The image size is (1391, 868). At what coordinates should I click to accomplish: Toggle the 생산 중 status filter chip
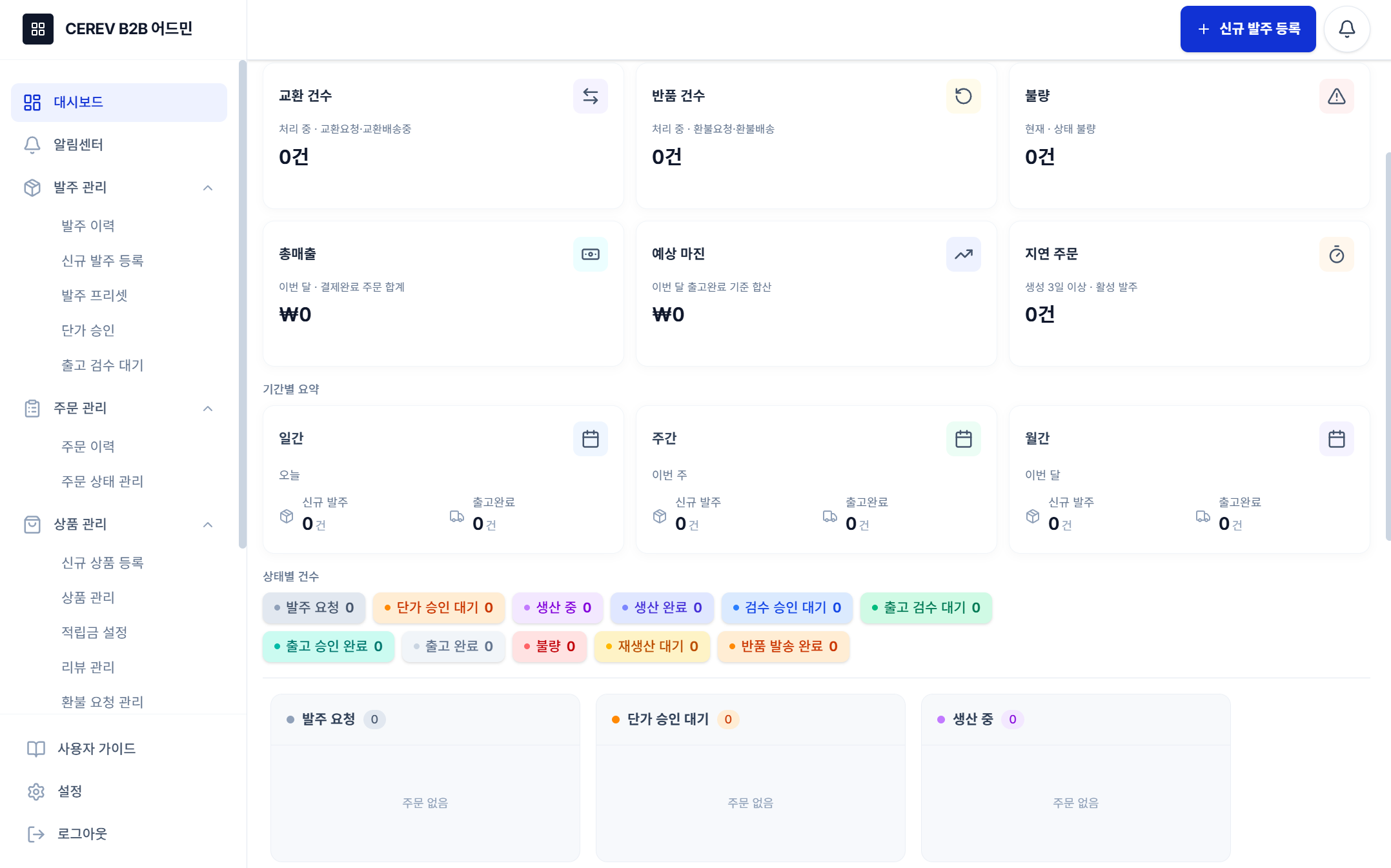pos(557,607)
